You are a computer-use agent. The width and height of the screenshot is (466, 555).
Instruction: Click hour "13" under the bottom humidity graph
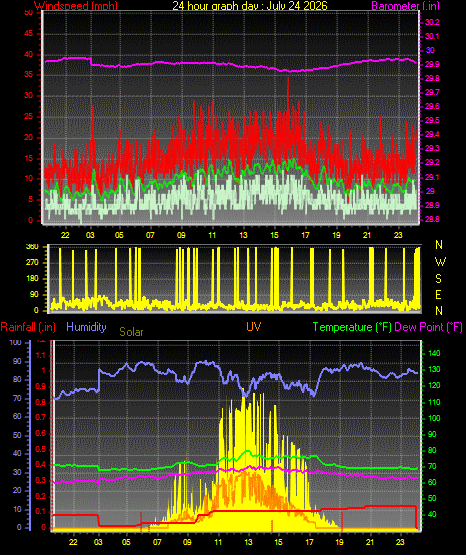coord(248,542)
